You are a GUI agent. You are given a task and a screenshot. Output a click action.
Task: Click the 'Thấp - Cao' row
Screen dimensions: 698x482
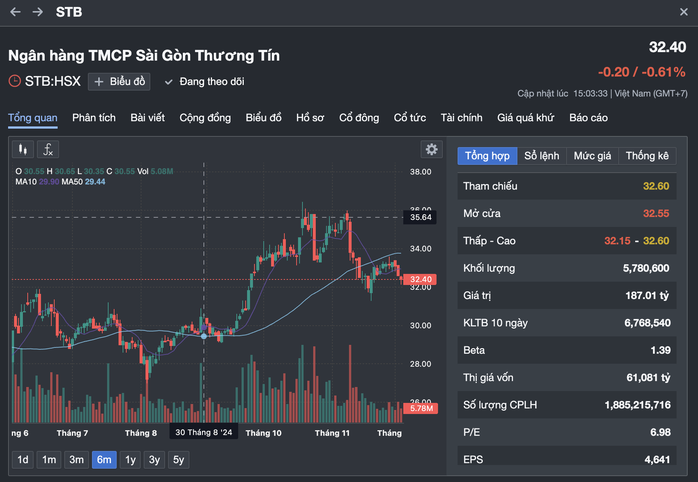(x=567, y=241)
